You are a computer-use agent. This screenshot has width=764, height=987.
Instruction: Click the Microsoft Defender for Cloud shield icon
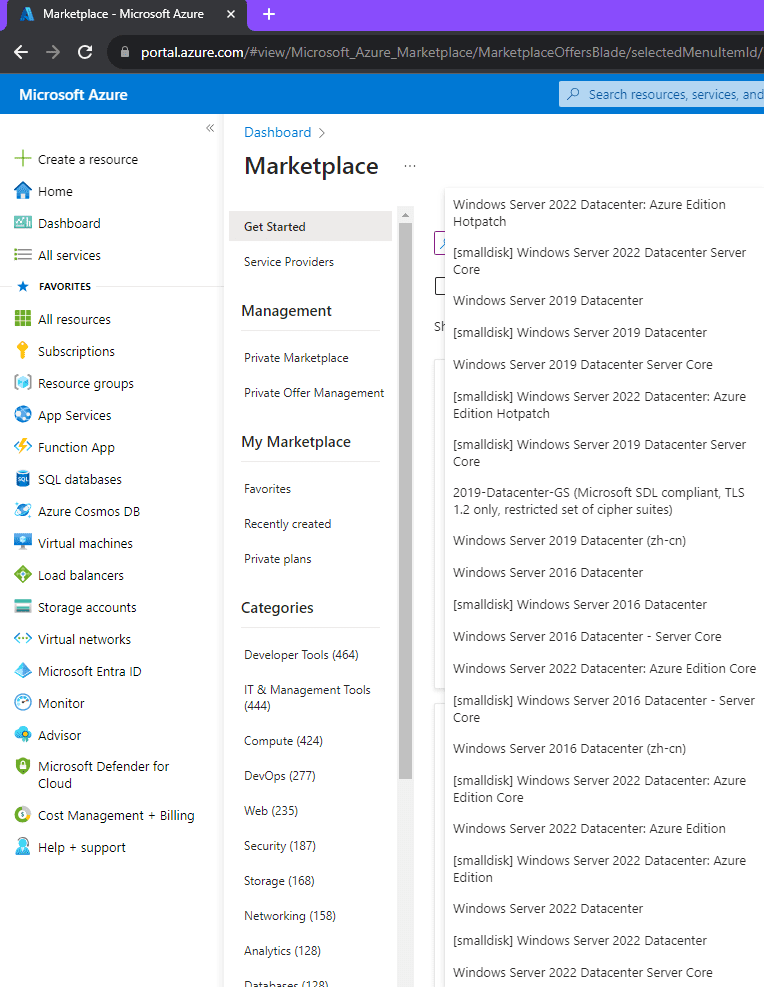tap(23, 766)
